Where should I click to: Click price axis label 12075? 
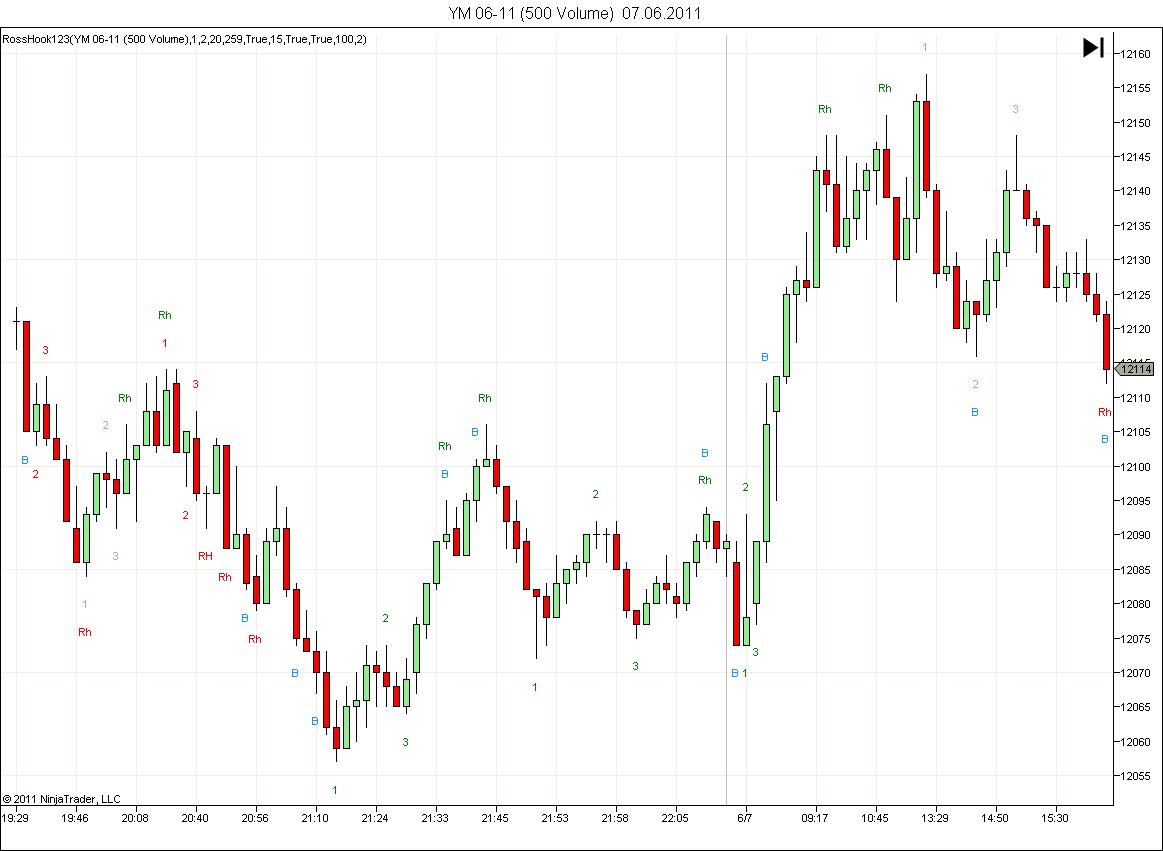click(x=1136, y=638)
